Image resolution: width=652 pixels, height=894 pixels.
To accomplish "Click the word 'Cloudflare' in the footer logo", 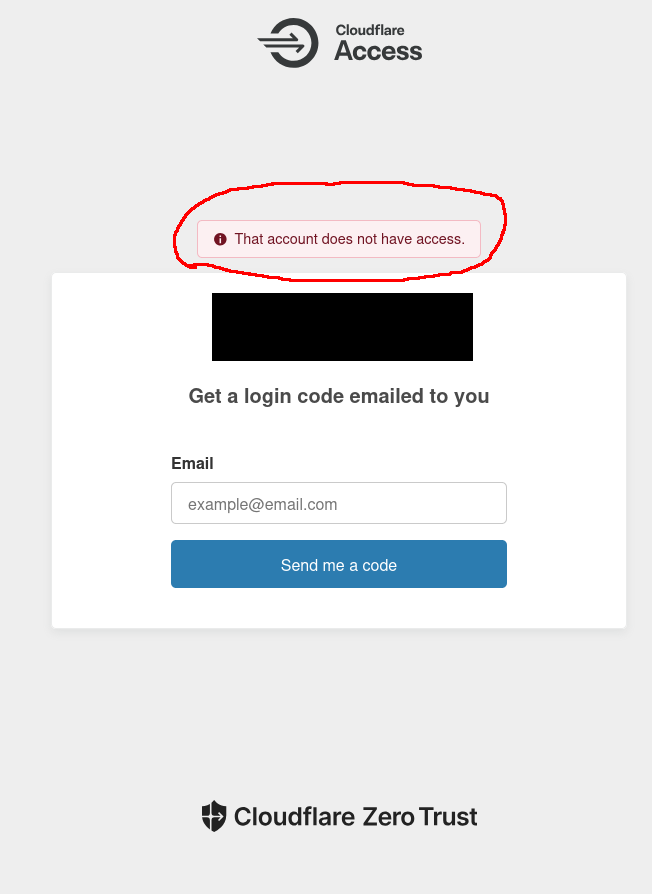I will pos(294,816).
